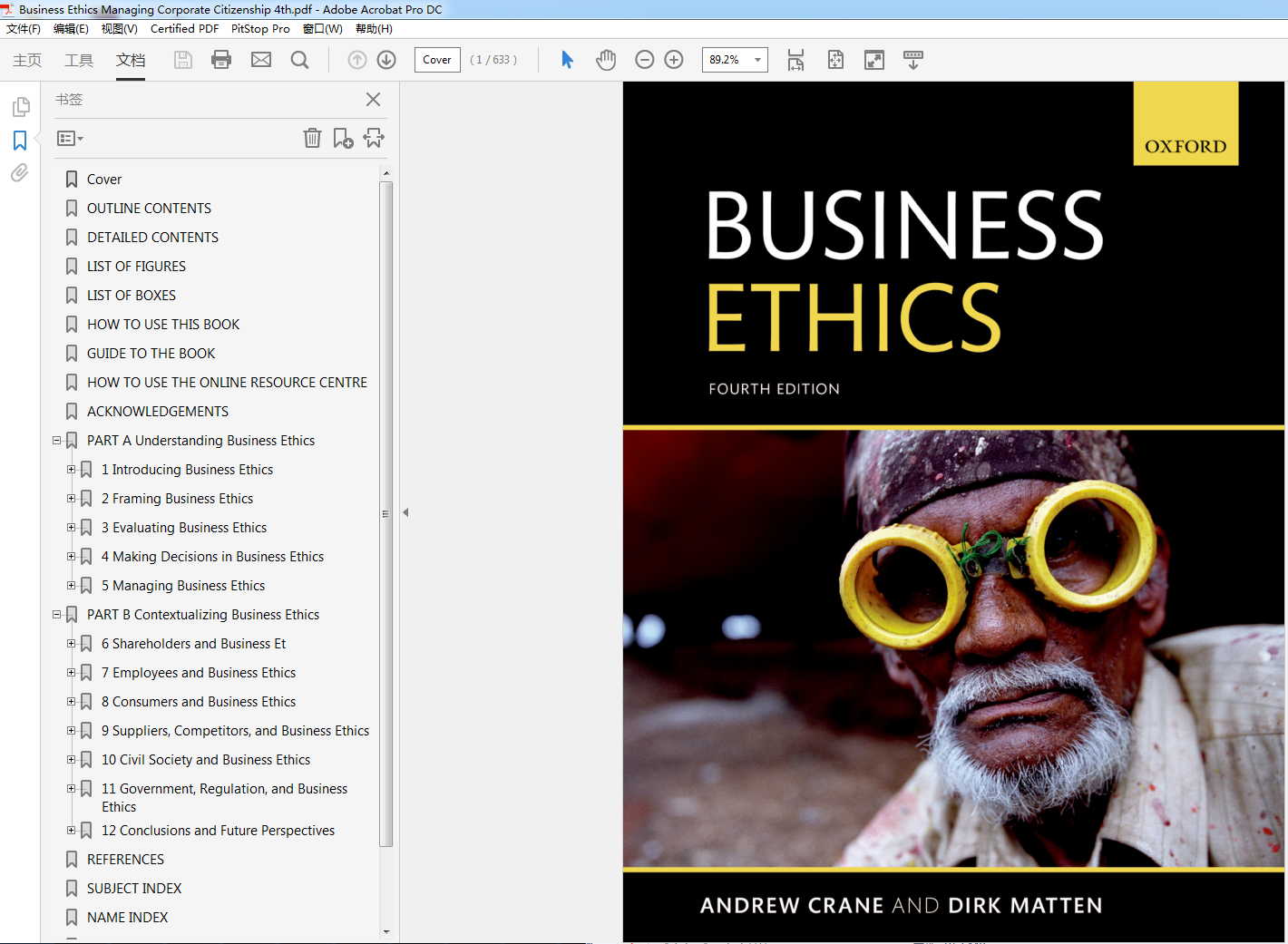Jump to OUTLINE CONTENTS bookmark
This screenshot has height=944, width=1288.
pyautogui.click(x=149, y=209)
